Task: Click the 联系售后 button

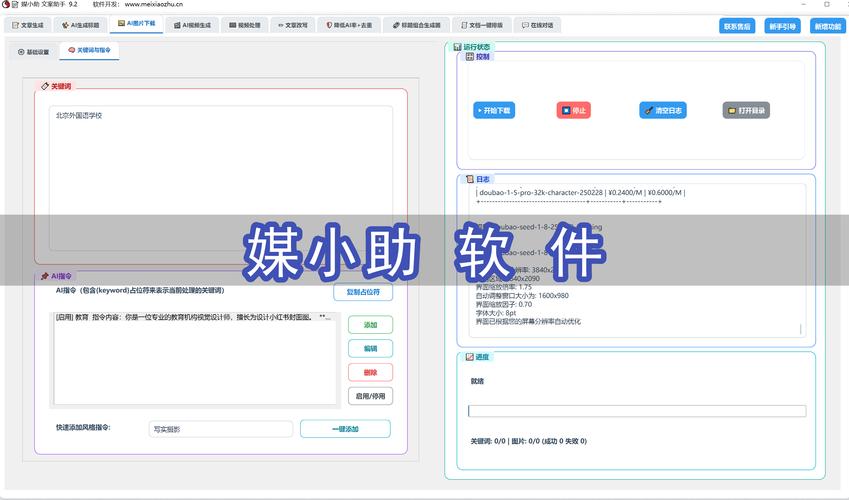Action: (x=737, y=26)
